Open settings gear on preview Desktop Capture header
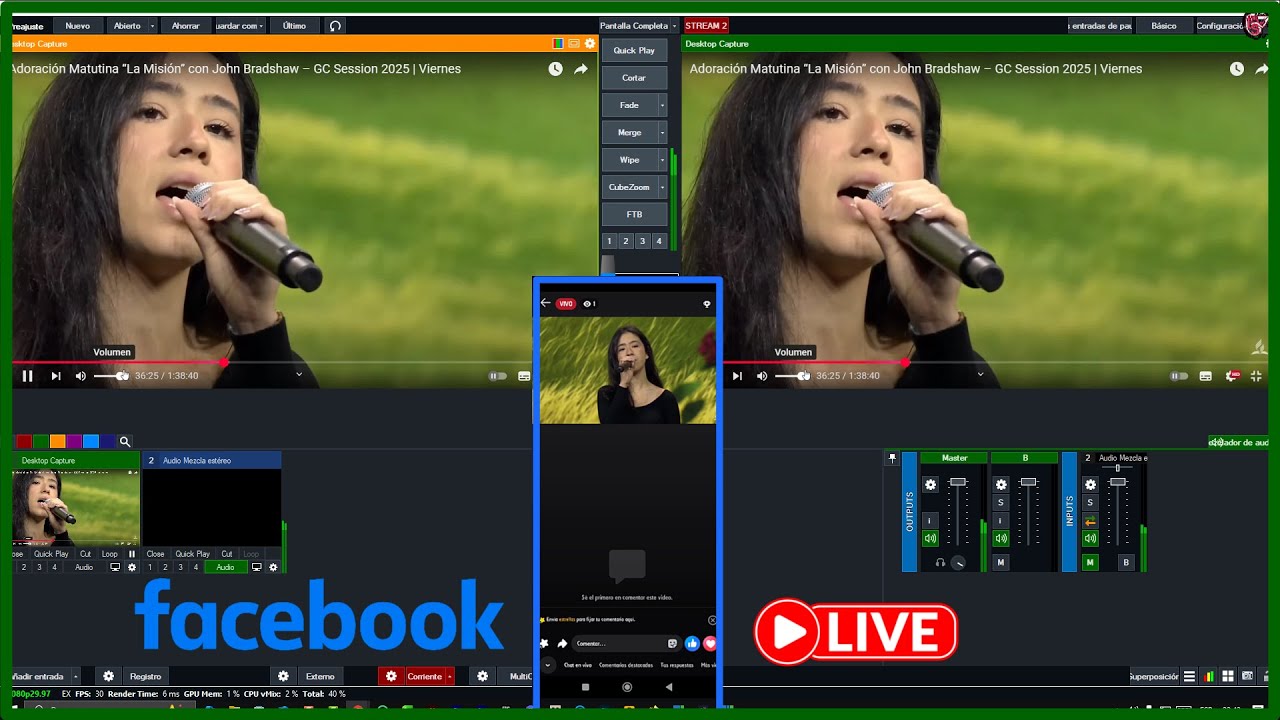Screen dimensions: 1280x720 tap(590, 44)
